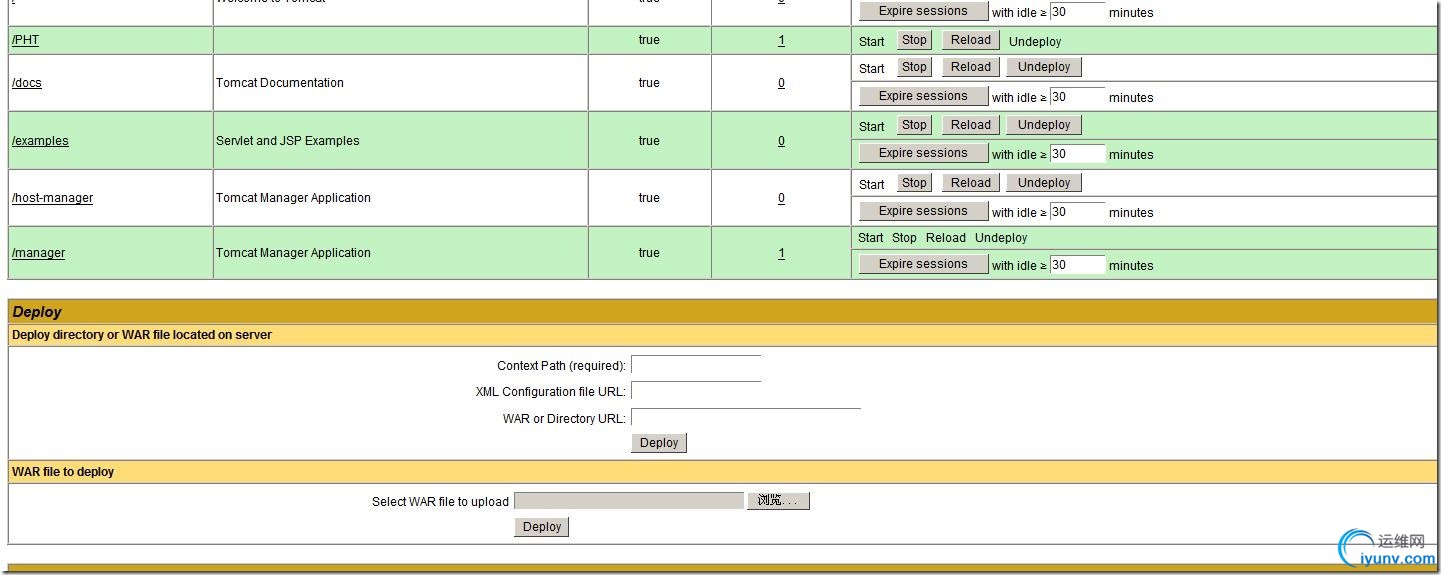Open the /docs application link

pos(27,83)
